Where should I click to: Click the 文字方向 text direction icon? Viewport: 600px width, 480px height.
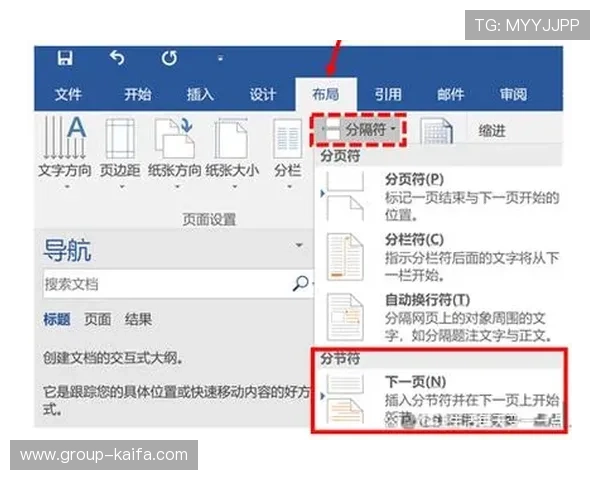tap(65, 138)
